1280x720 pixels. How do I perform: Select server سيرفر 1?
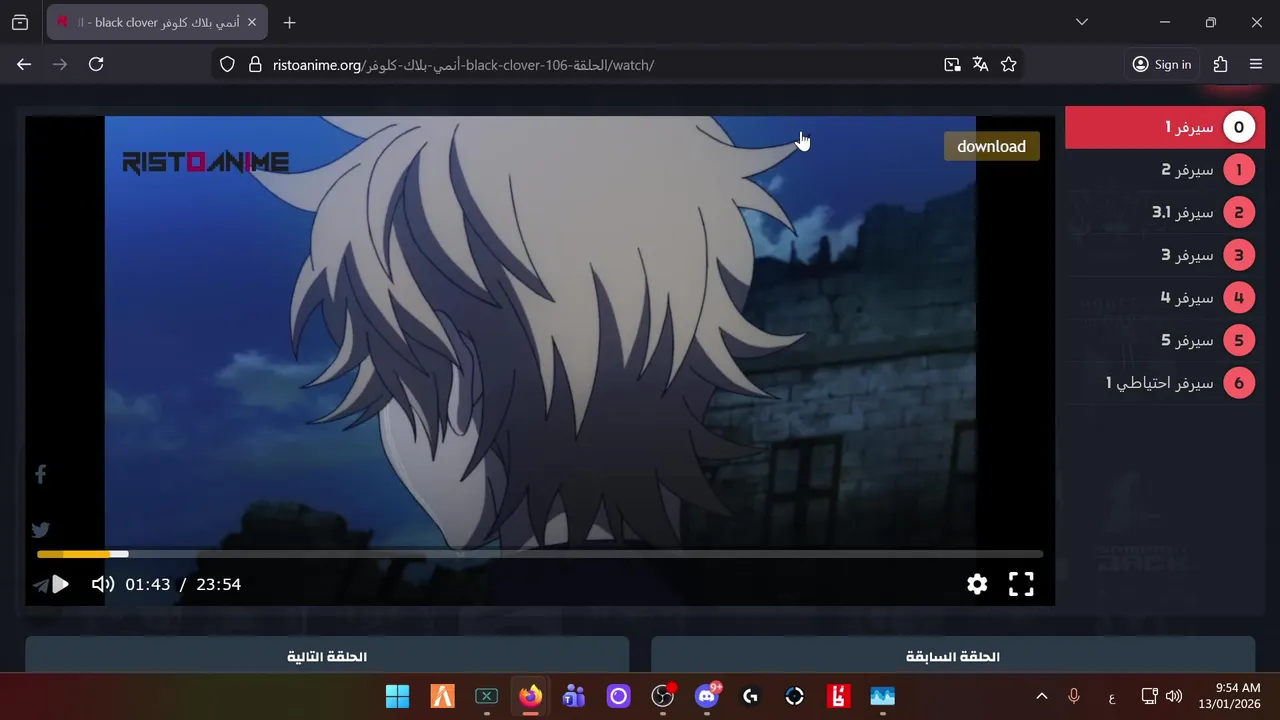coord(1165,127)
